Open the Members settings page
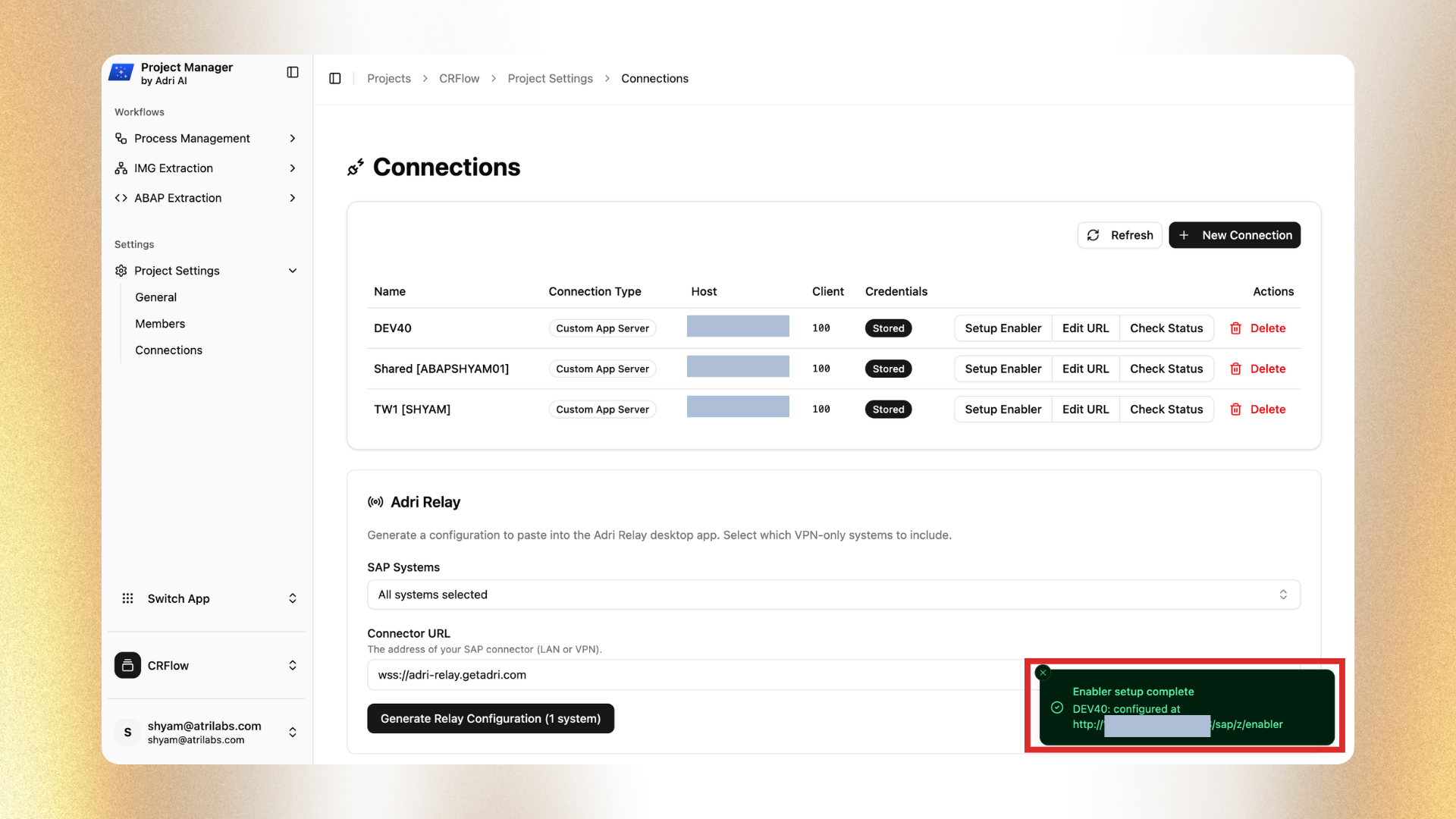Screen dimensions: 1456x819 pyautogui.click(x=160, y=324)
